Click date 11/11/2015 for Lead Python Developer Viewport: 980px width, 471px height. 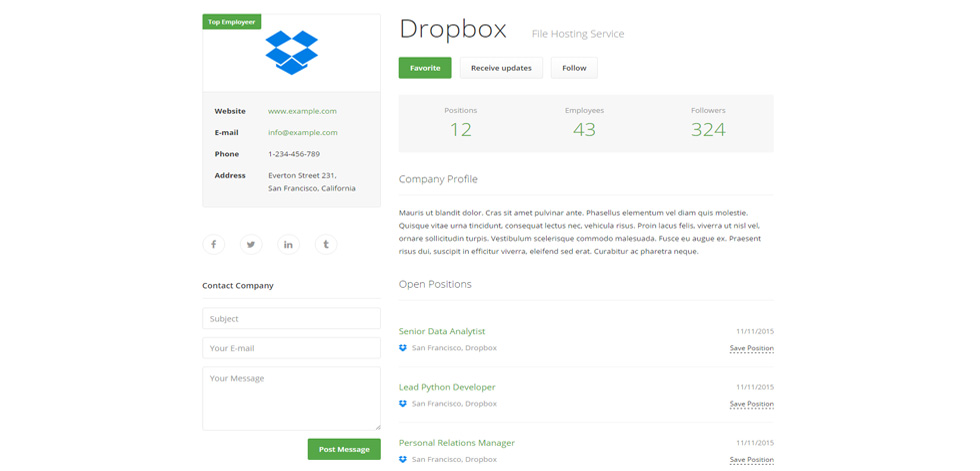(754, 387)
